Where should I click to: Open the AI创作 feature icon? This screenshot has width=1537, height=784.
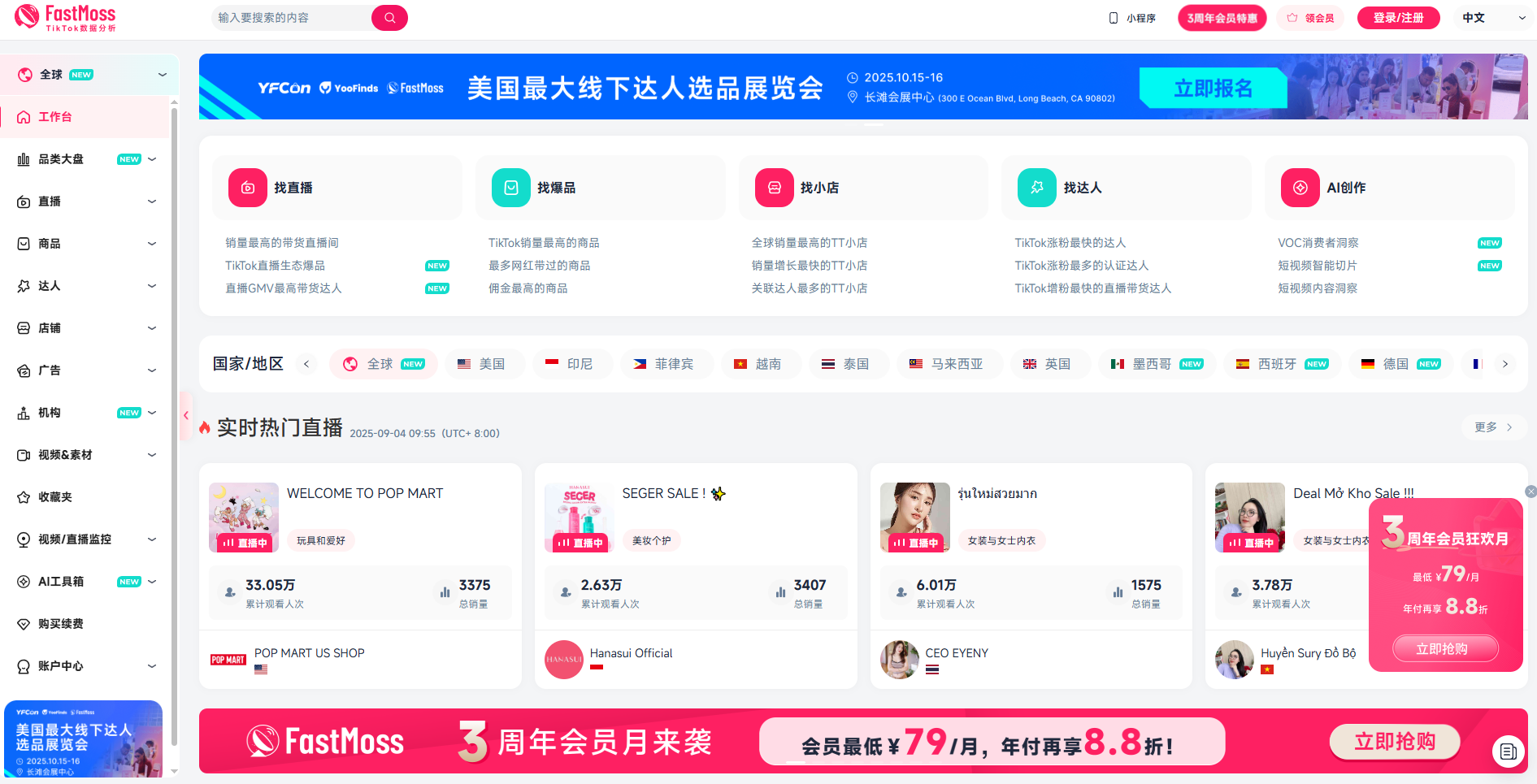[x=1300, y=187]
